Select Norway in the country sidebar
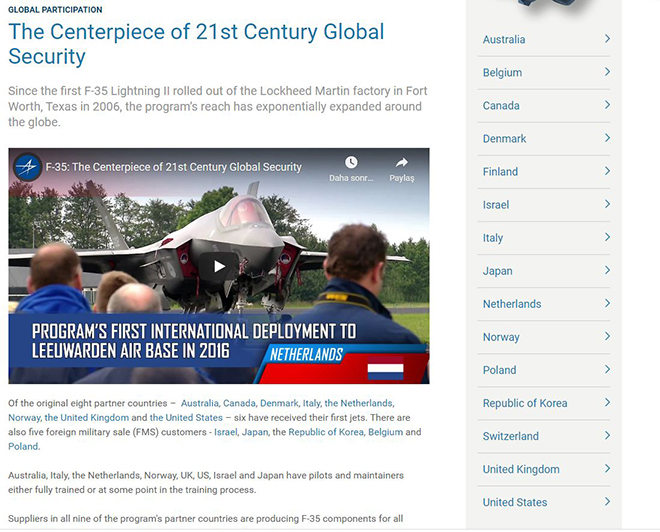 click(501, 337)
